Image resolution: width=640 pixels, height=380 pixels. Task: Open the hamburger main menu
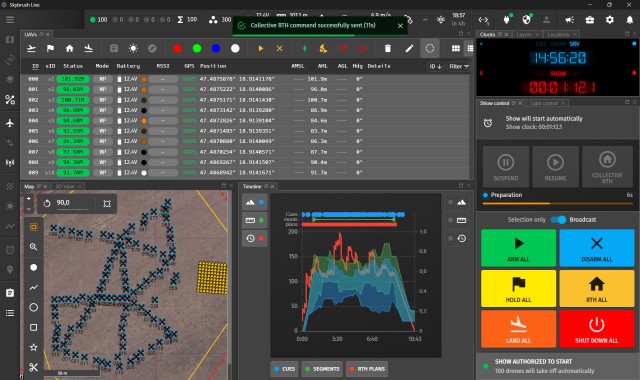coord(10,20)
